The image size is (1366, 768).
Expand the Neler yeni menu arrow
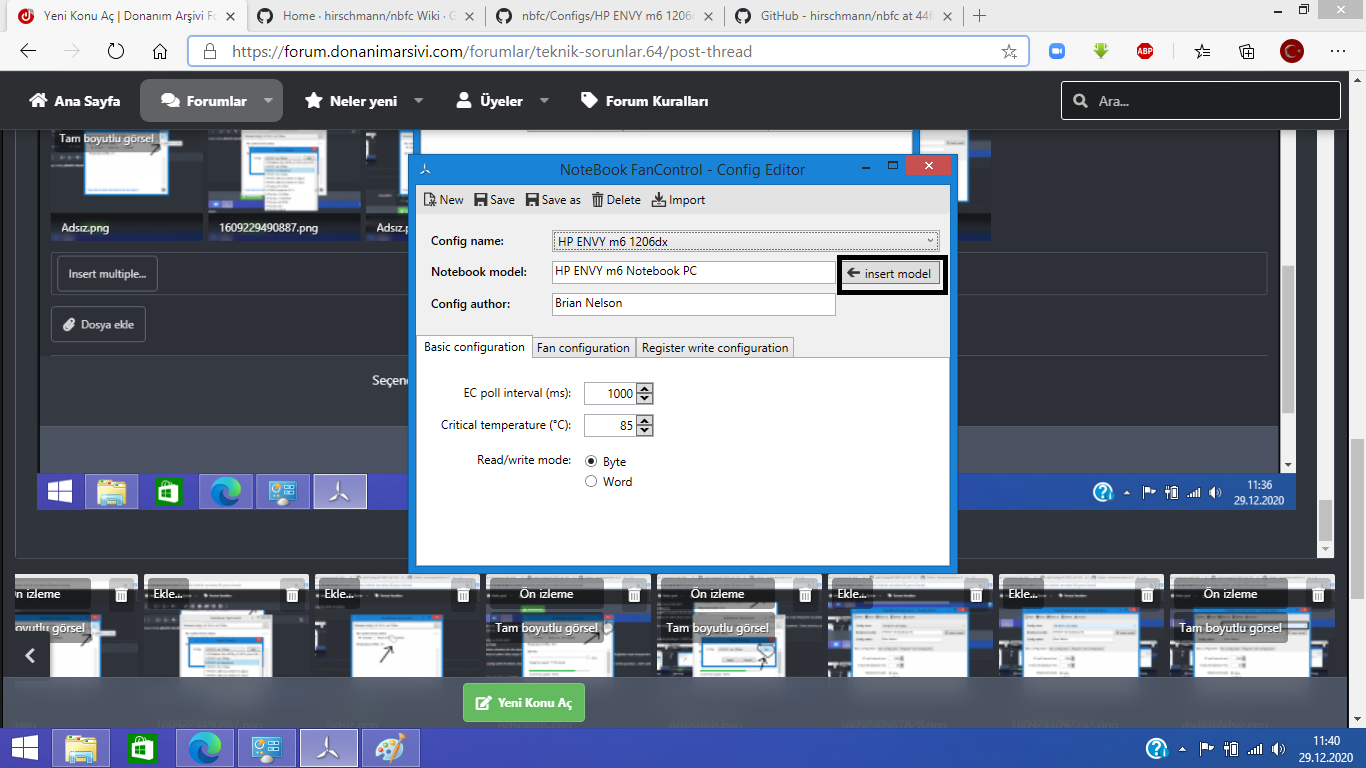tap(418, 101)
